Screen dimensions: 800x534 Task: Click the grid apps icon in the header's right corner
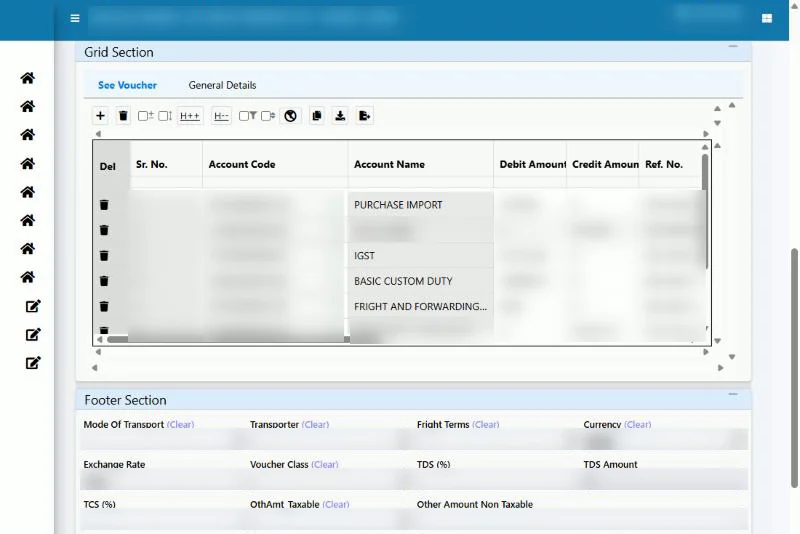click(x=766, y=18)
